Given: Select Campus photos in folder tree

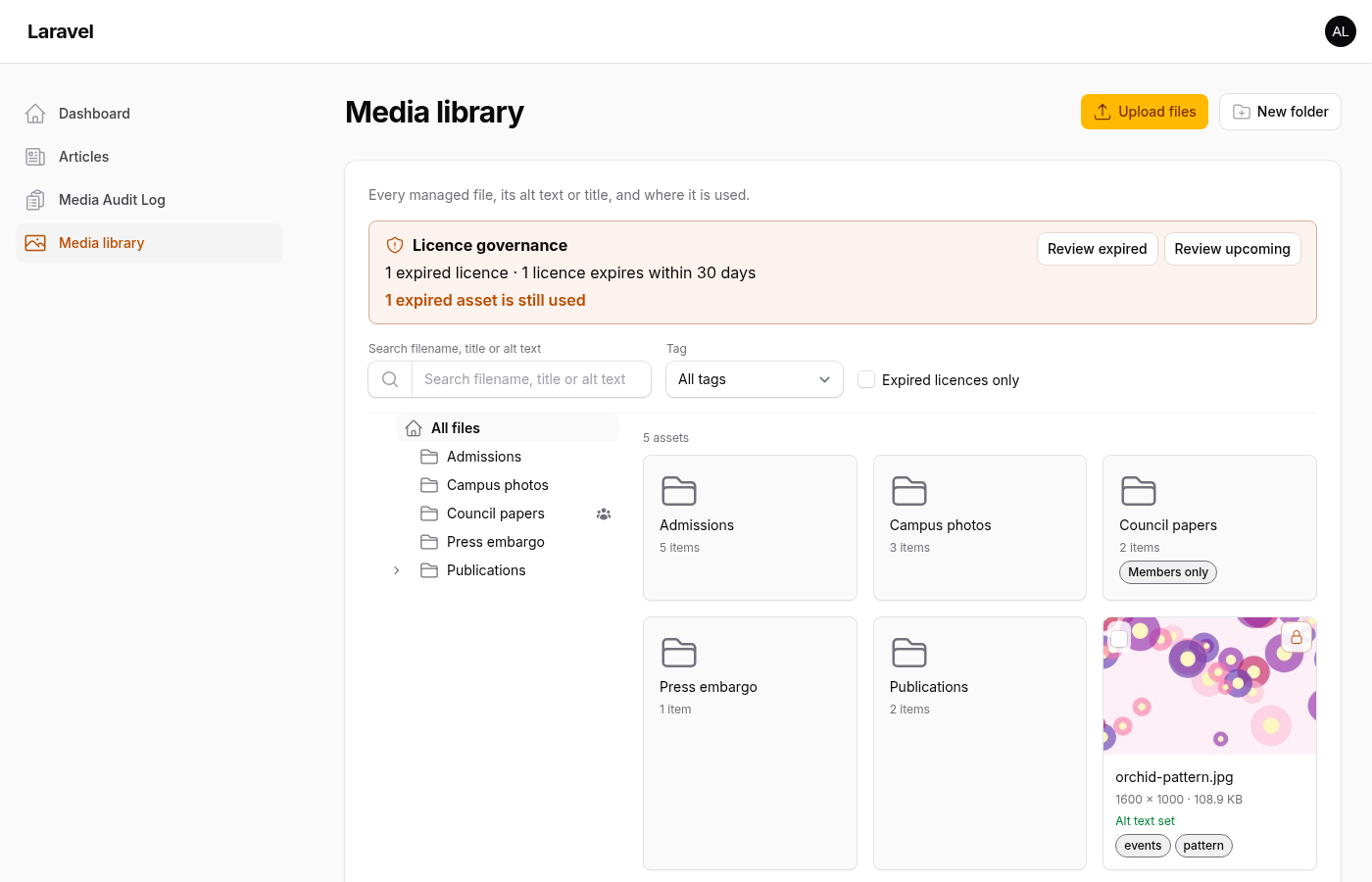Looking at the screenshot, I should point(508,485).
